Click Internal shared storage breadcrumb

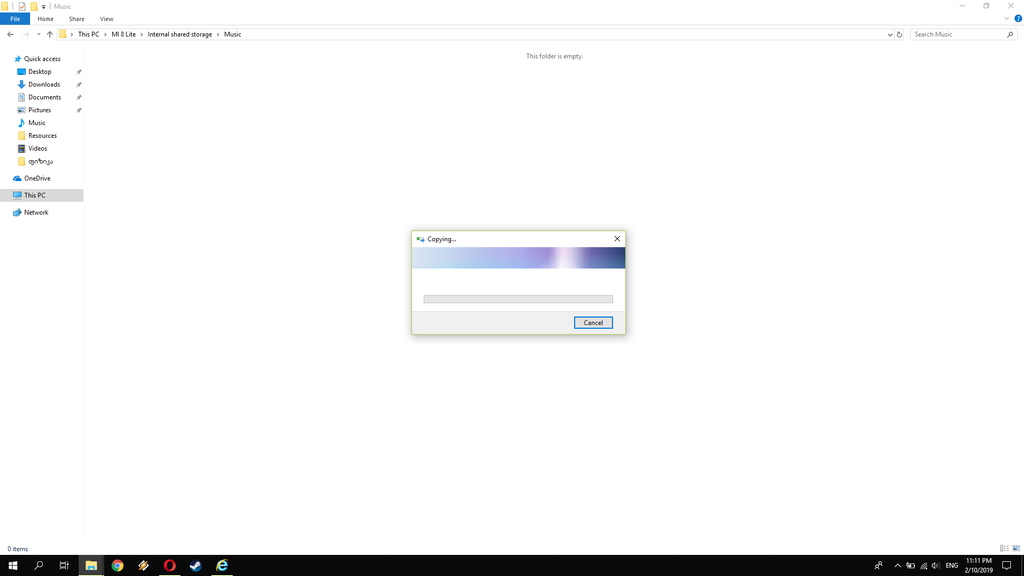click(x=180, y=35)
